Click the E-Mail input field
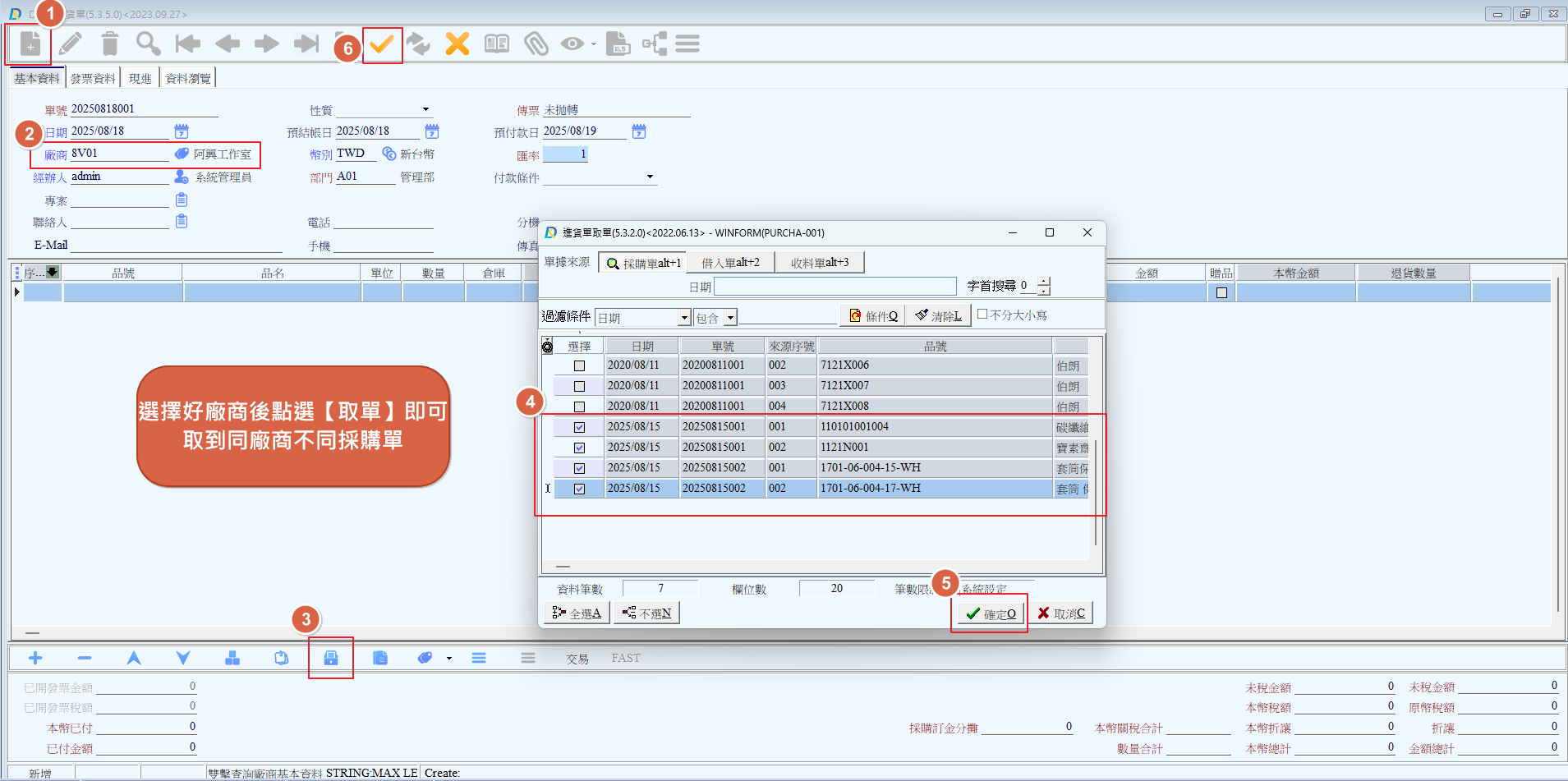1568x781 pixels. (x=177, y=246)
